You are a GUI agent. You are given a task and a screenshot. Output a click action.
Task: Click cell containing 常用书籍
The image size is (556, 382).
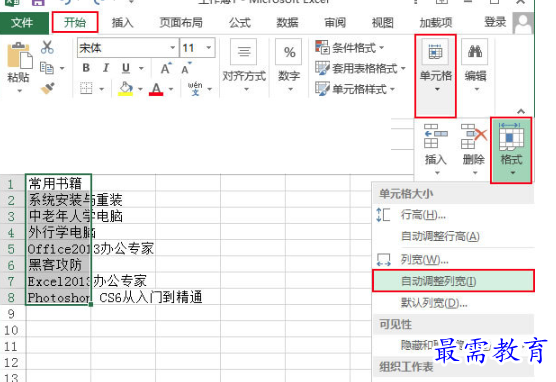[58, 183]
